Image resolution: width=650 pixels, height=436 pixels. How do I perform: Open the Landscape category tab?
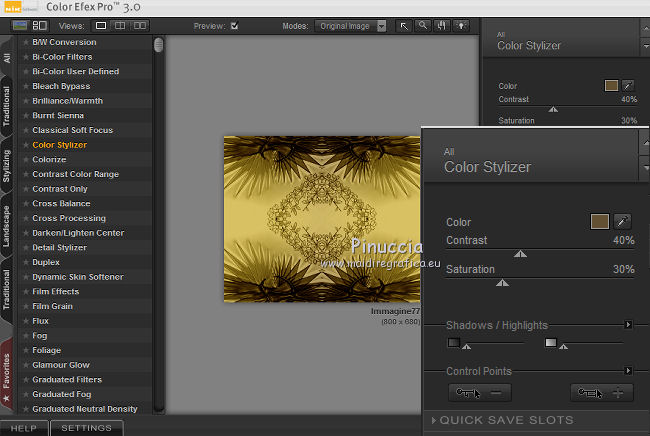7,226
